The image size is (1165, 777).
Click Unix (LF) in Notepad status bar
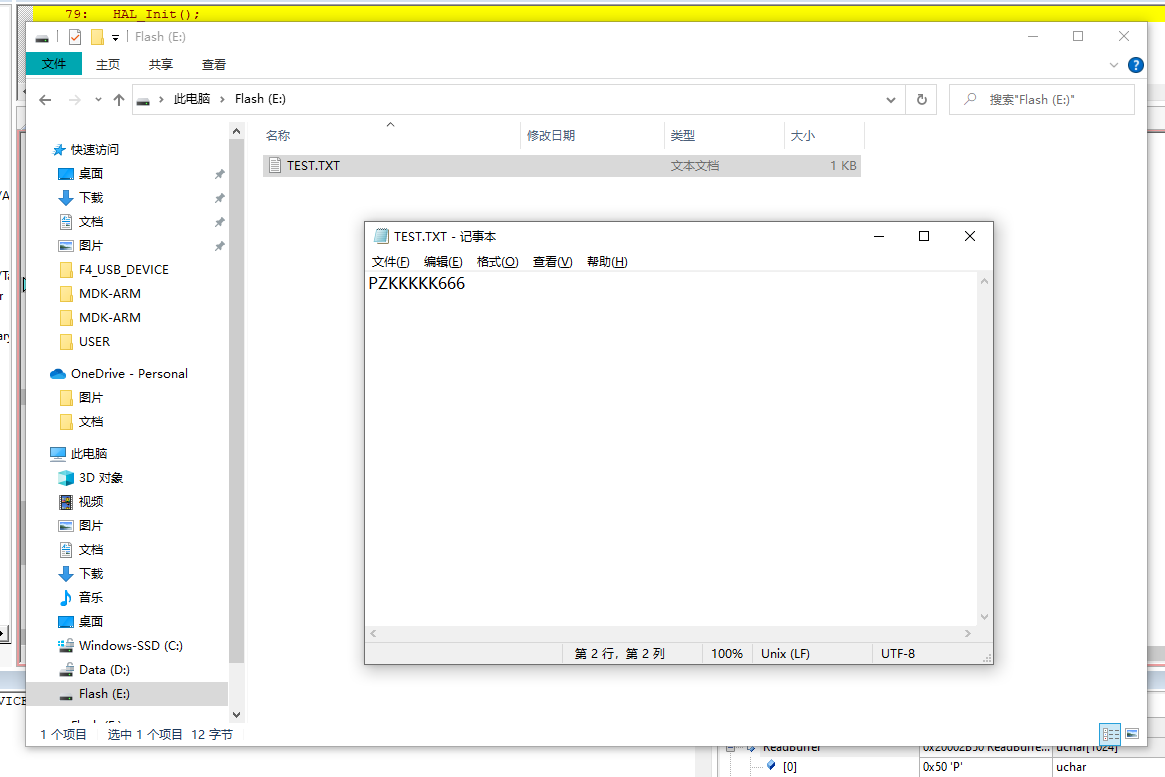(785, 654)
